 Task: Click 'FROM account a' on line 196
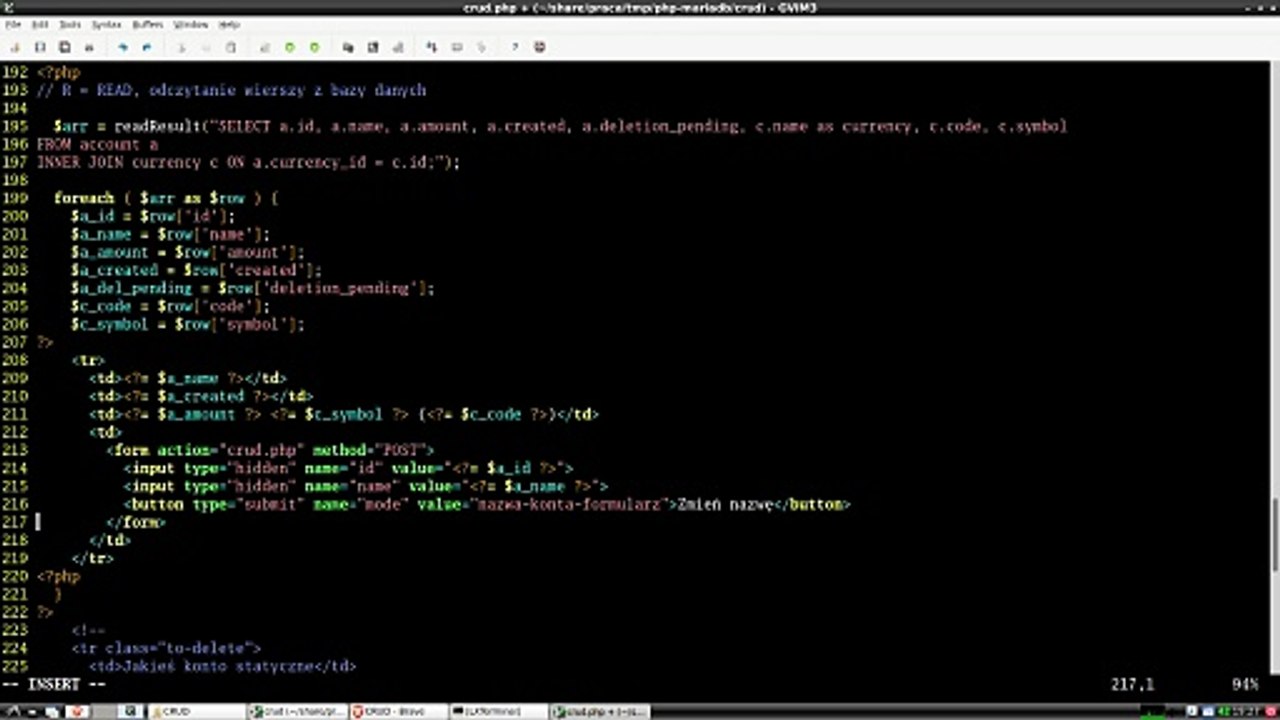click(x=97, y=144)
